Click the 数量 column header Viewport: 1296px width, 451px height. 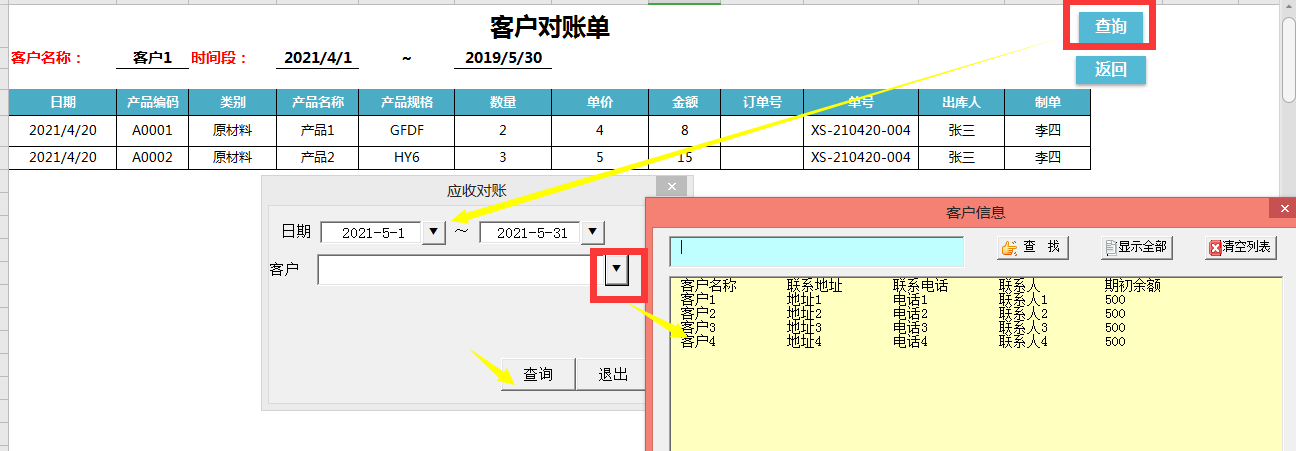[503, 102]
